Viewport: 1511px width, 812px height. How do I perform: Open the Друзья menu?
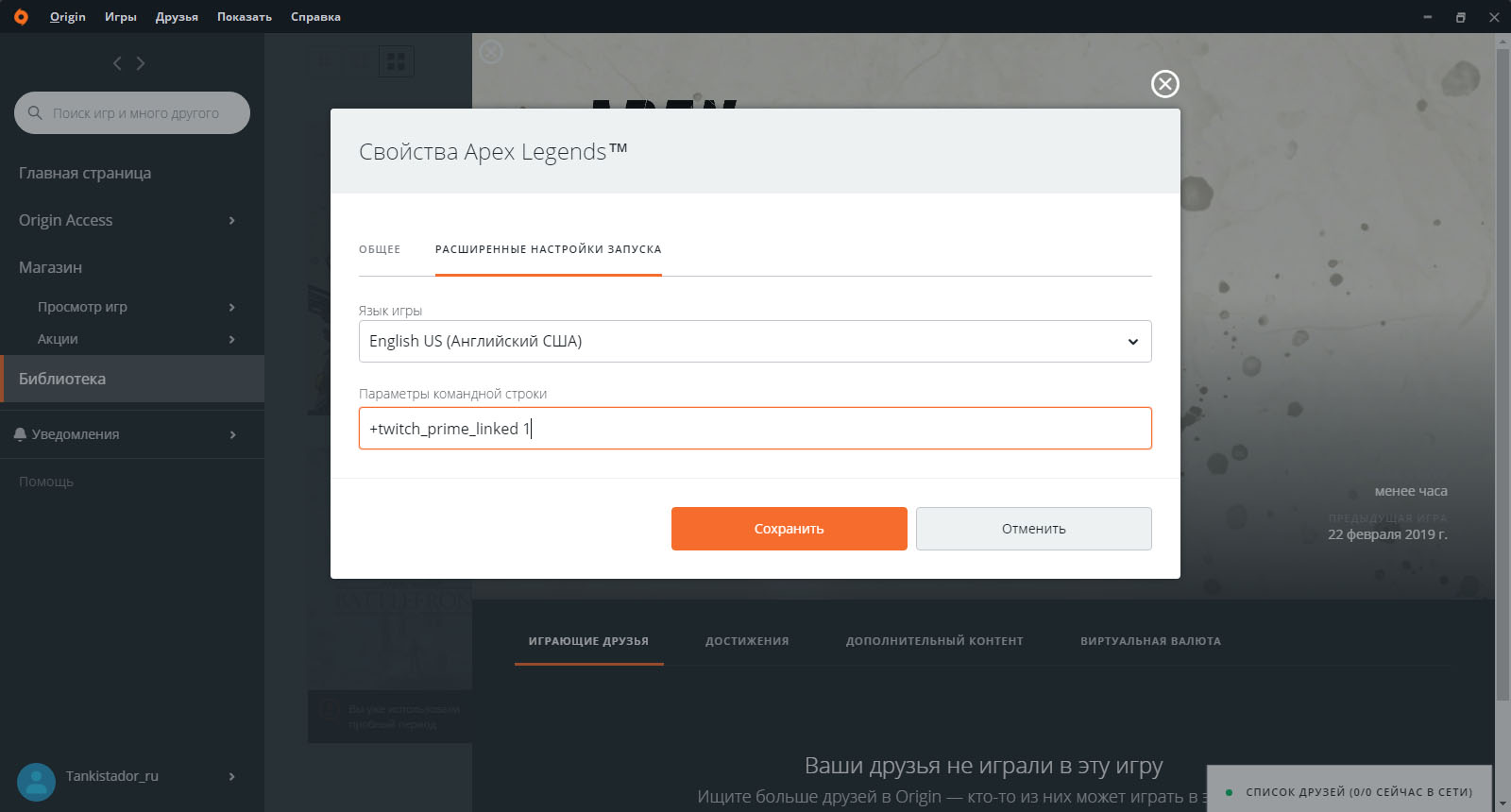[177, 17]
